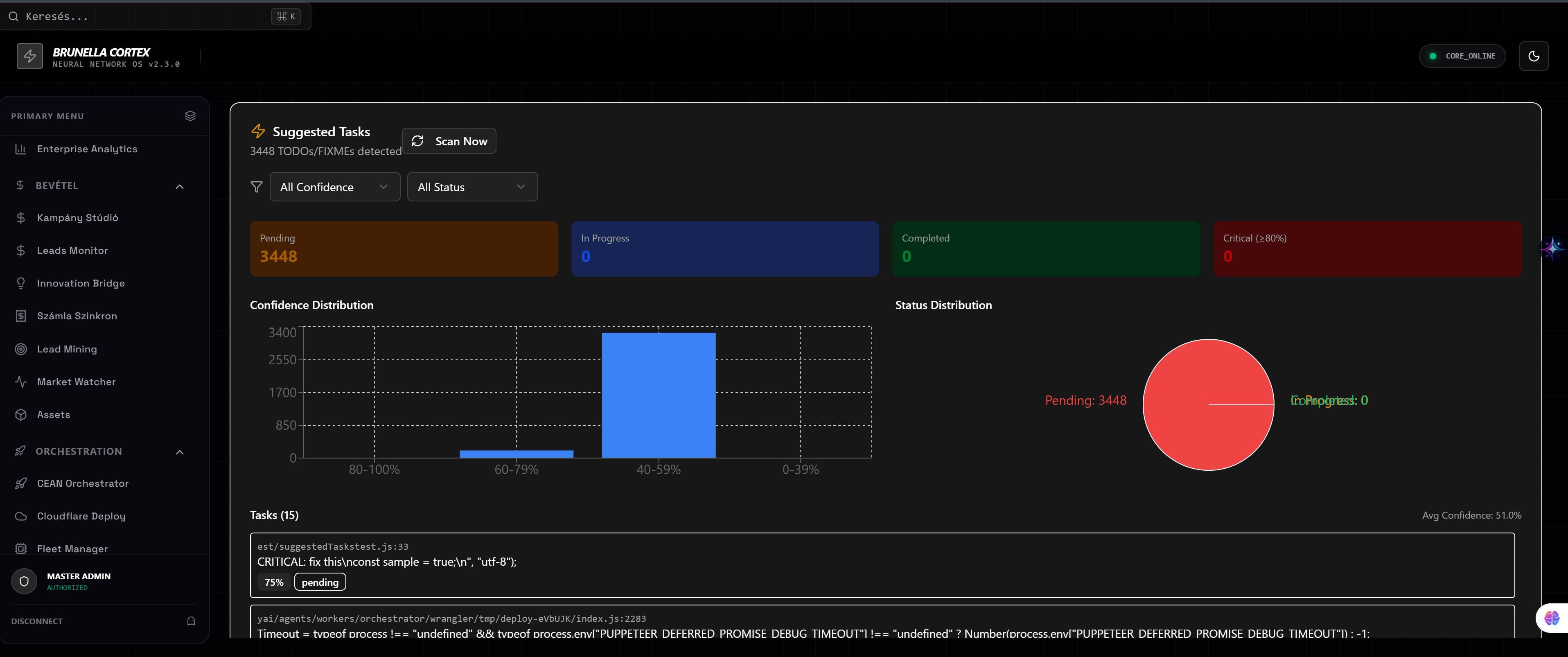Toggle the CORE_ONLINE status indicator
The image size is (1568, 657).
[1462, 56]
